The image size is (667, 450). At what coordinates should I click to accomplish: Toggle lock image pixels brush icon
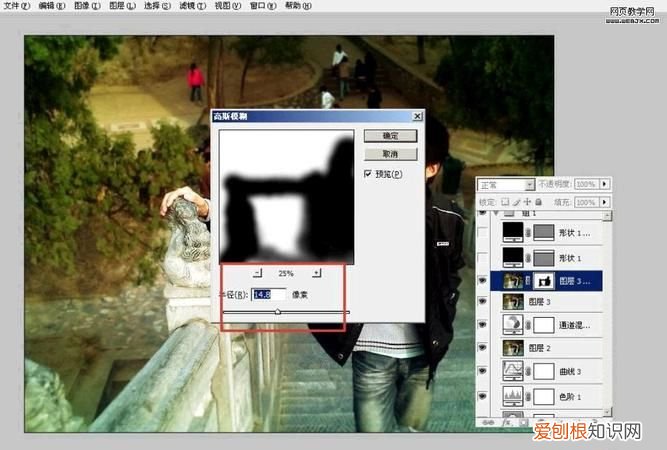click(x=516, y=202)
